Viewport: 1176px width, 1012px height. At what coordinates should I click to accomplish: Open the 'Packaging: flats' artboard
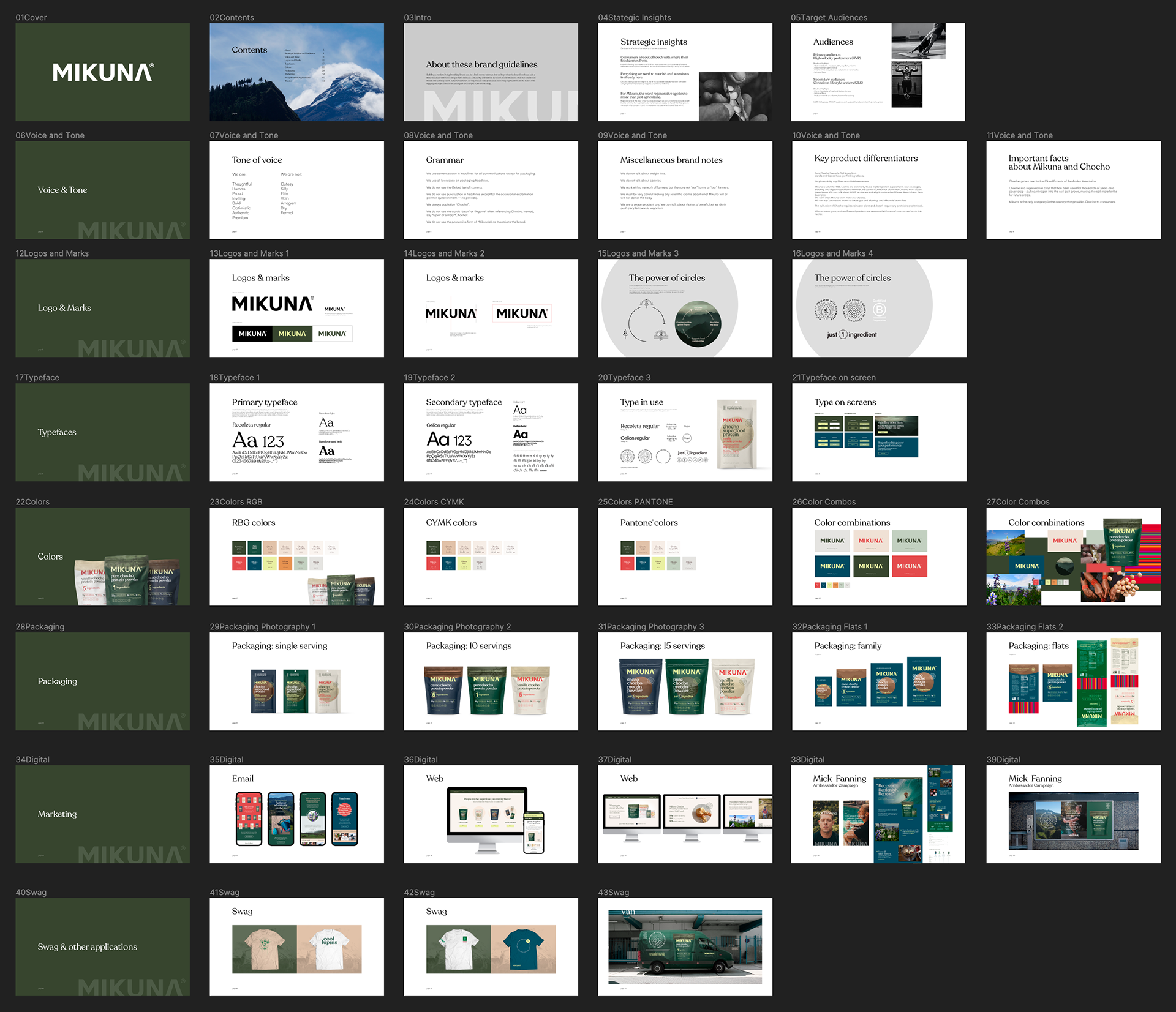[x=1073, y=681]
